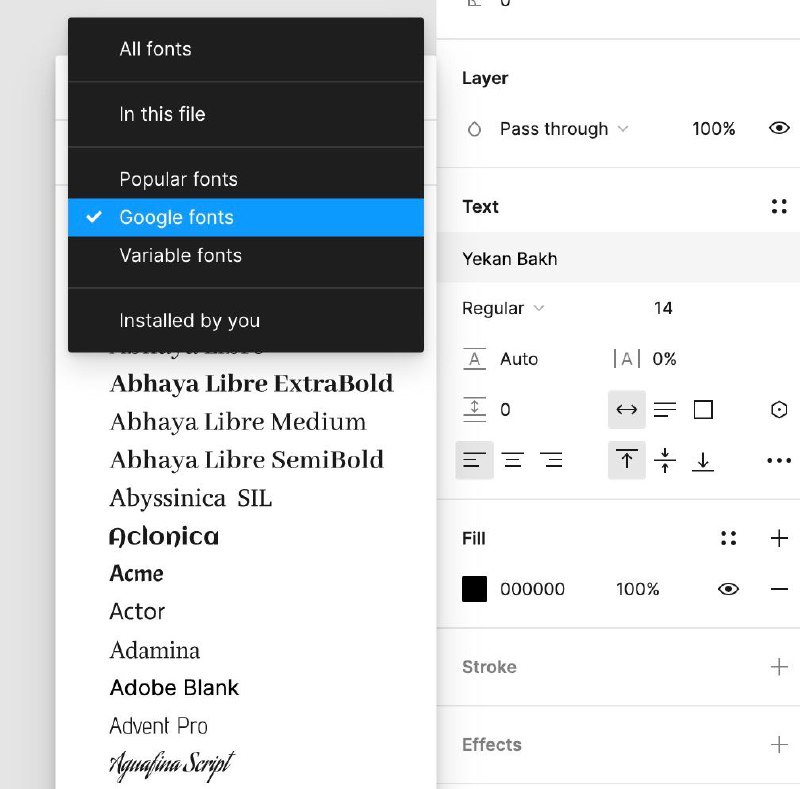Toggle layer visibility eye icon

point(779,128)
